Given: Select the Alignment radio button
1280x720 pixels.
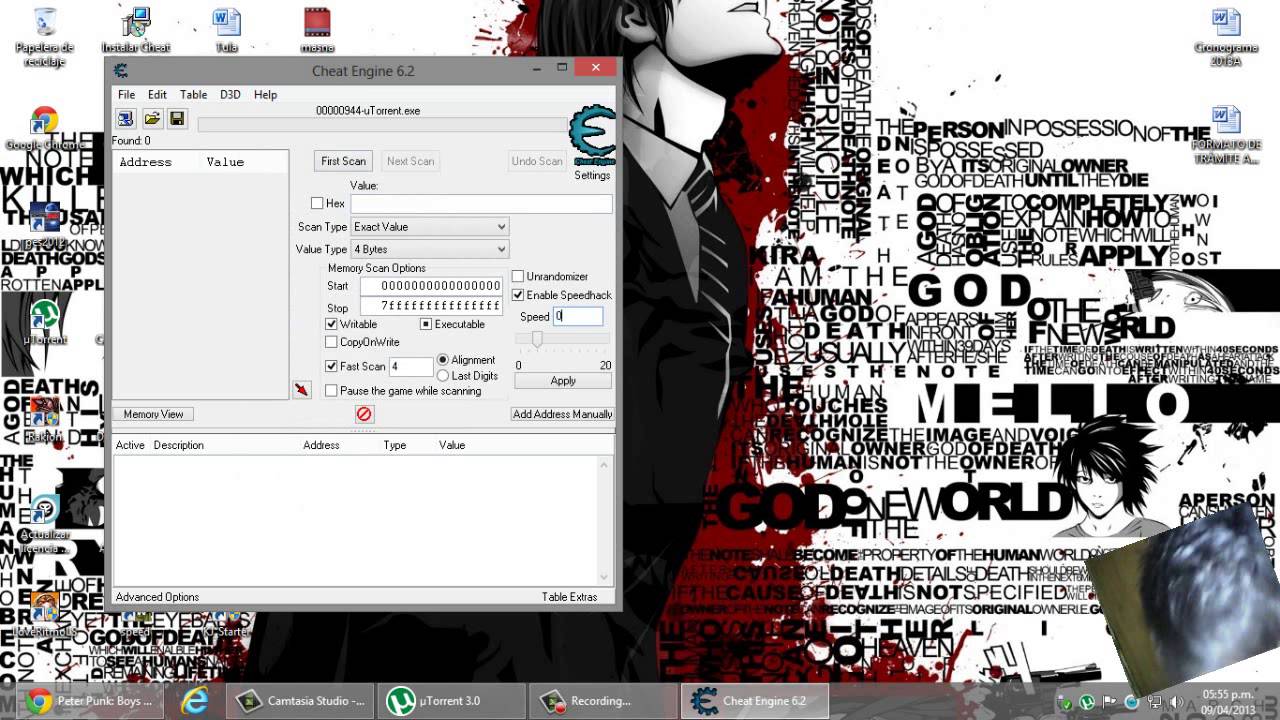Looking at the screenshot, I should click(x=443, y=360).
